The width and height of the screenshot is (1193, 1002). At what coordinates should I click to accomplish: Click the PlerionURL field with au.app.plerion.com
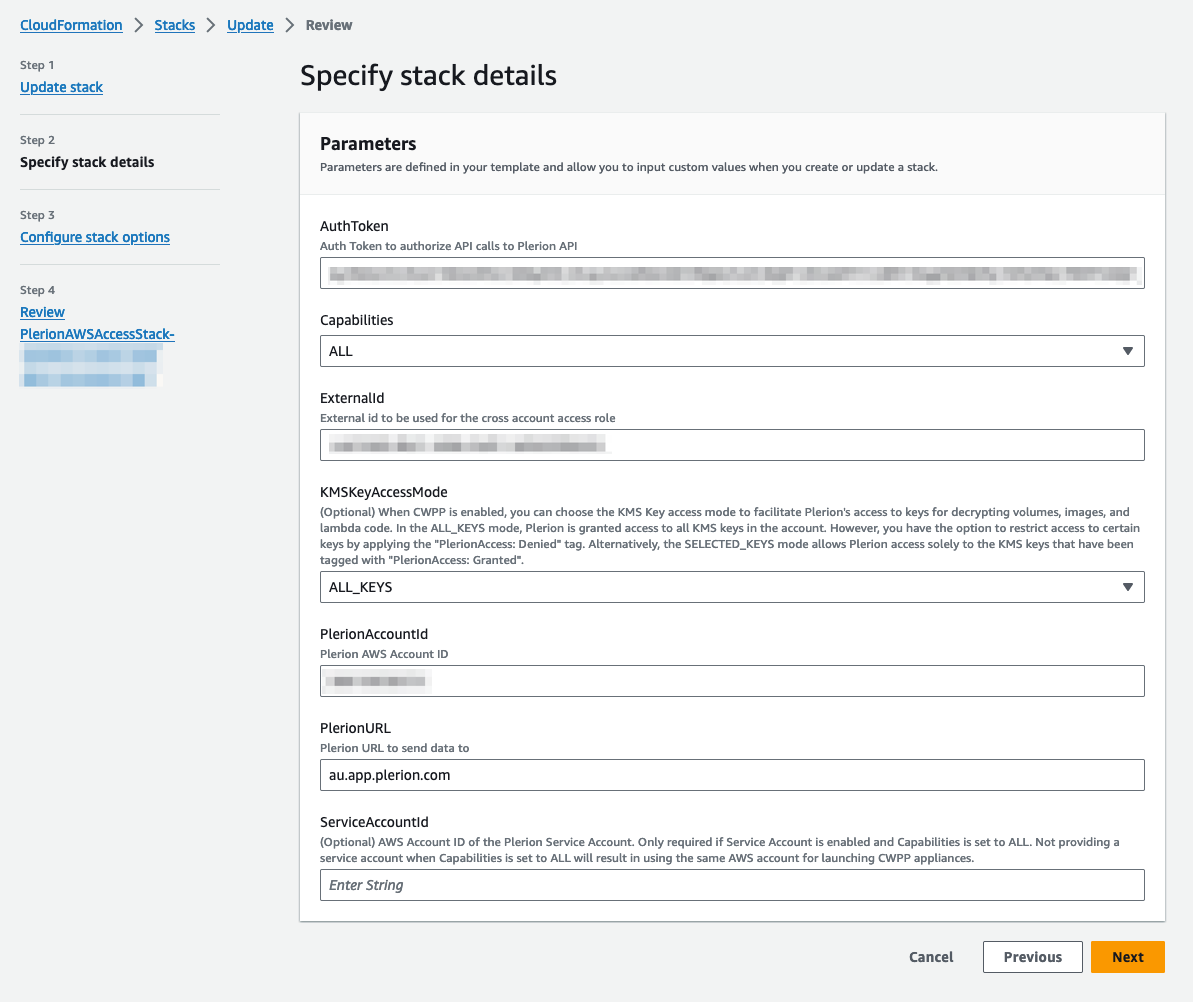pyautogui.click(x=732, y=775)
